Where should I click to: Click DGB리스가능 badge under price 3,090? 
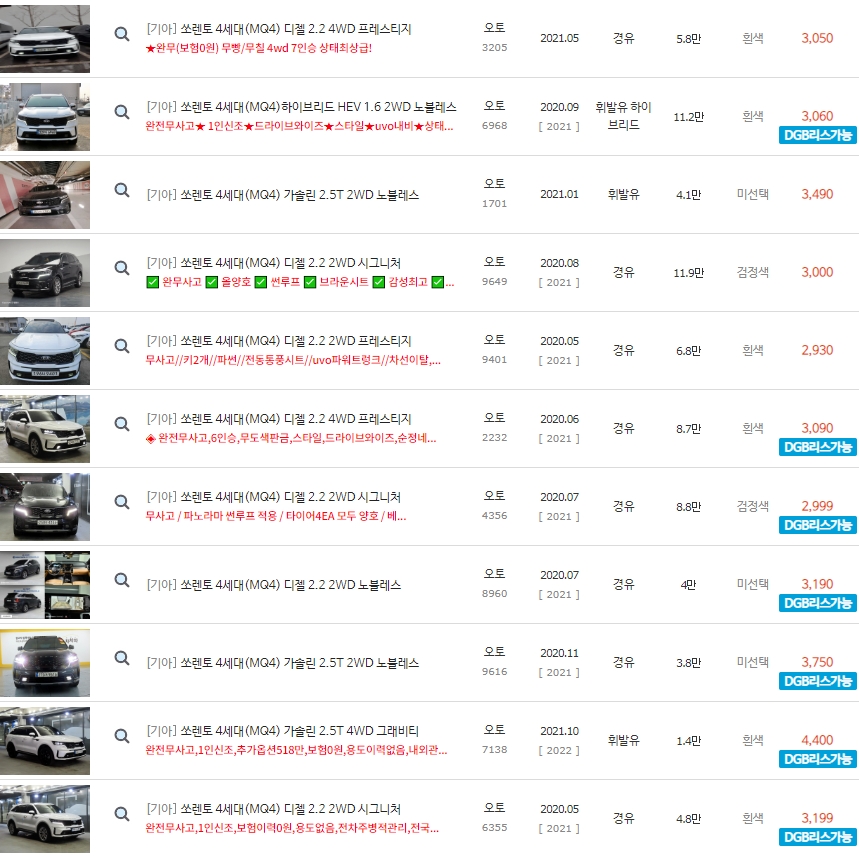tap(817, 447)
